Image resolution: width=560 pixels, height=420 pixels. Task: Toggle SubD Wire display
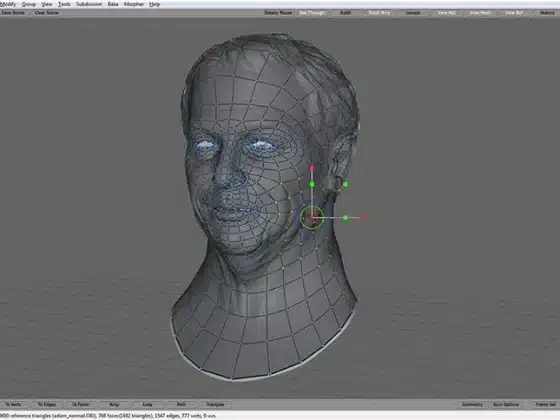(x=379, y=12)
